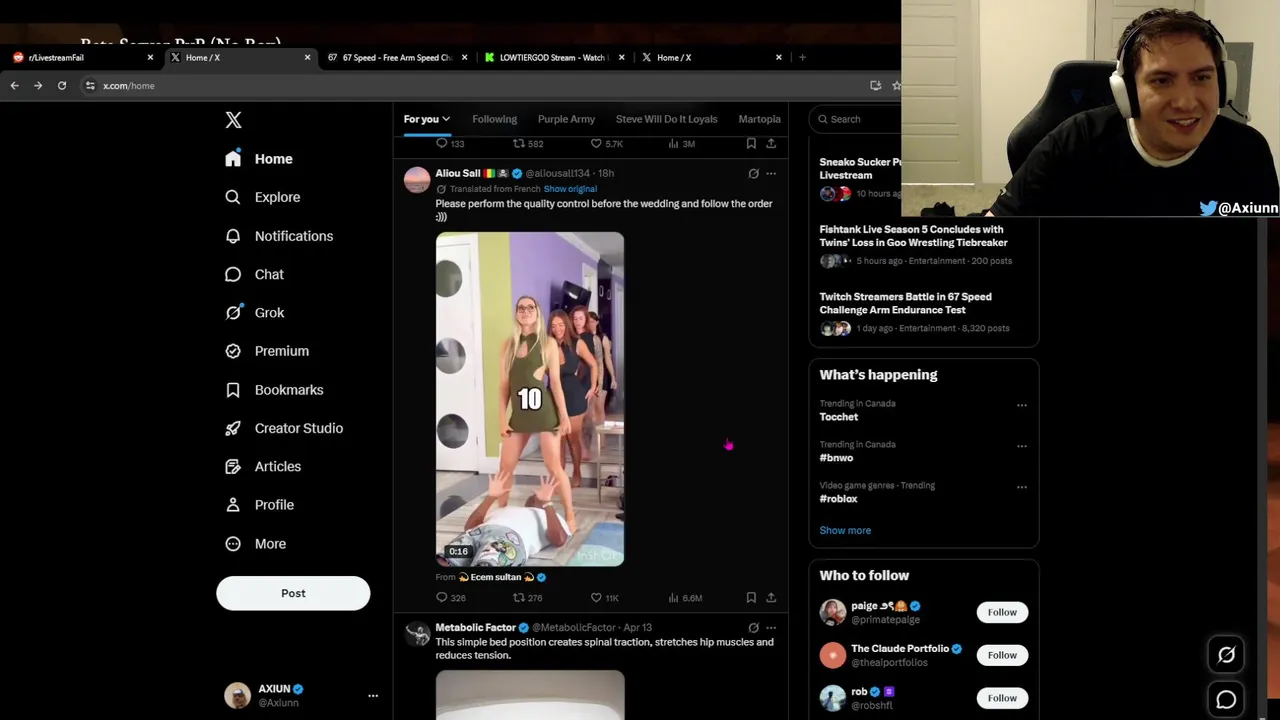The height and width of the screenshot is (720, 1280).
Task: Open Grok explain on Aliou Sall post
Action: pos(754,174)
